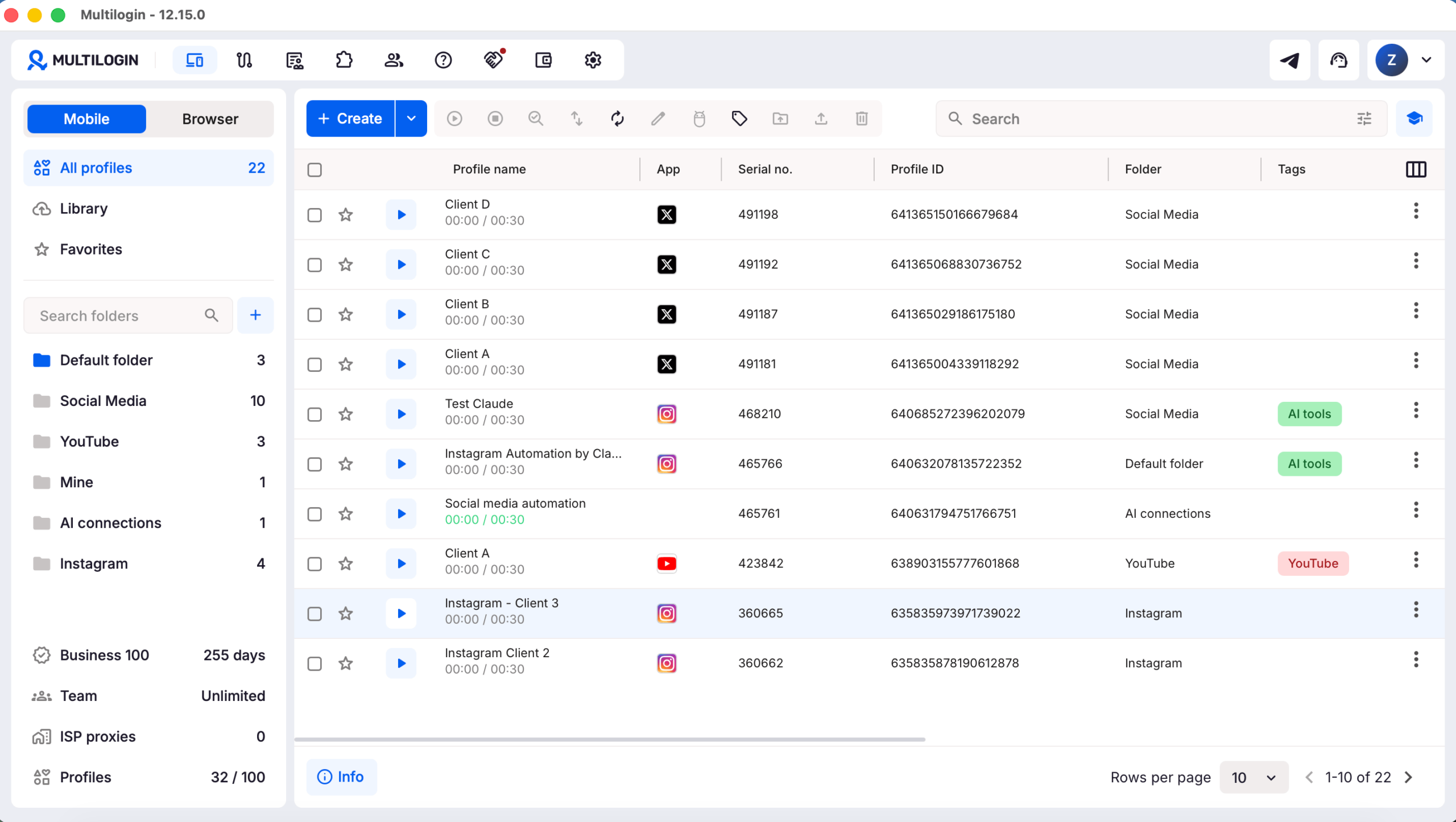Check the Instagram Client 2 row checkbox

[315, 663]
